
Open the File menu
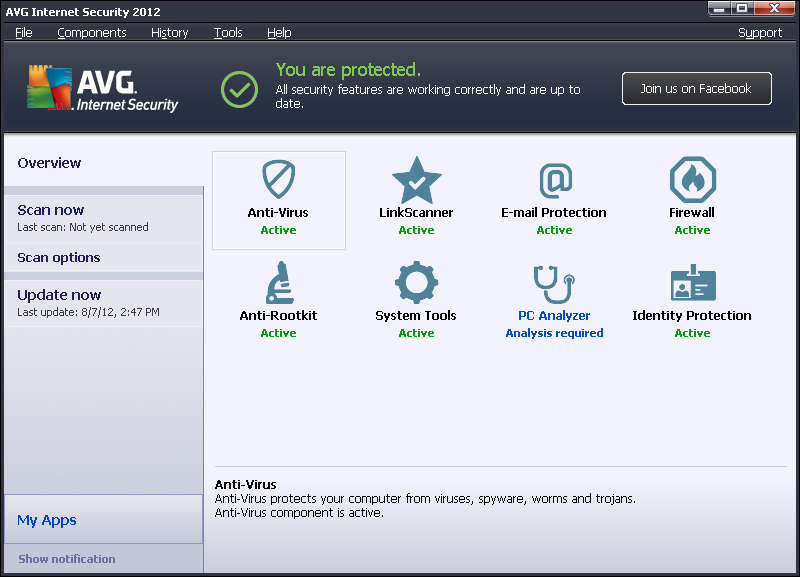24,33
